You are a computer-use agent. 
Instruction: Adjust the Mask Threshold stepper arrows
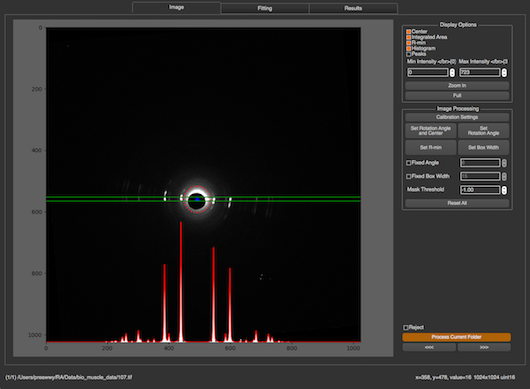[504, 190]
